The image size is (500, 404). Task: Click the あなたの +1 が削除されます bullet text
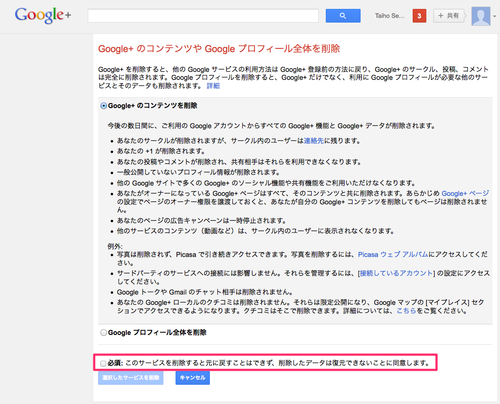161,151
